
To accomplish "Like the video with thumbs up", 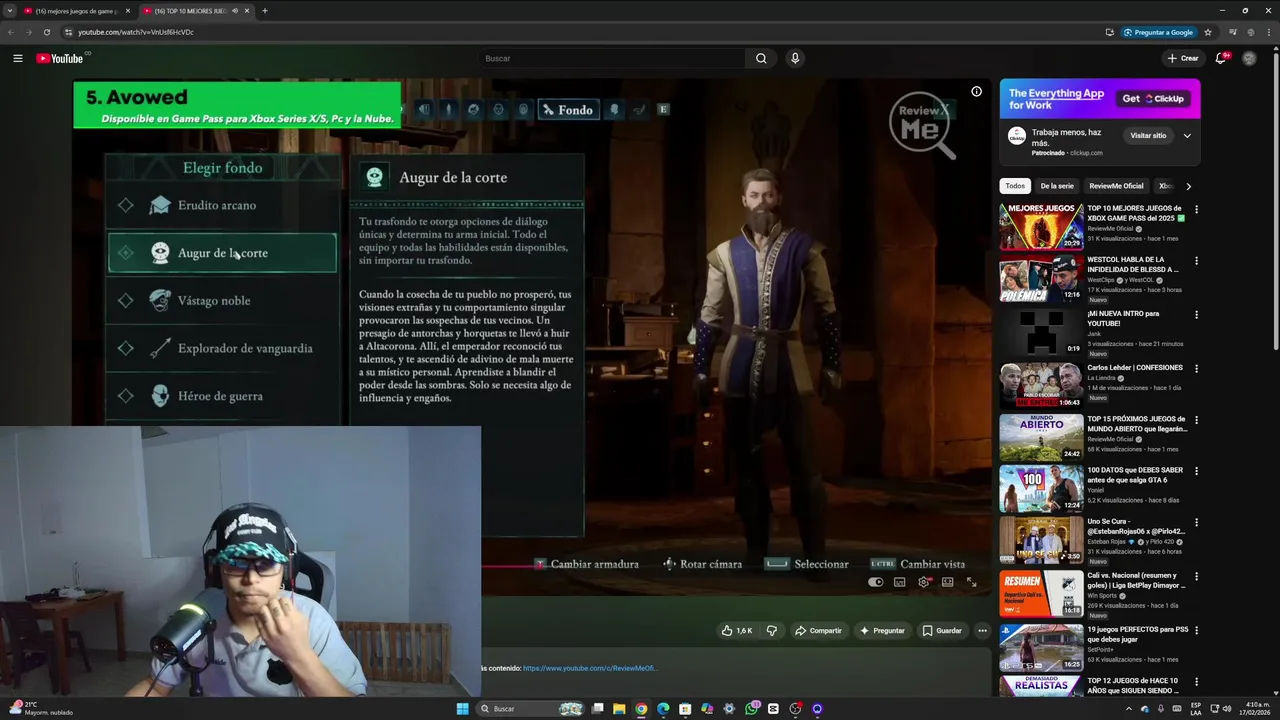I will (737, 630).
